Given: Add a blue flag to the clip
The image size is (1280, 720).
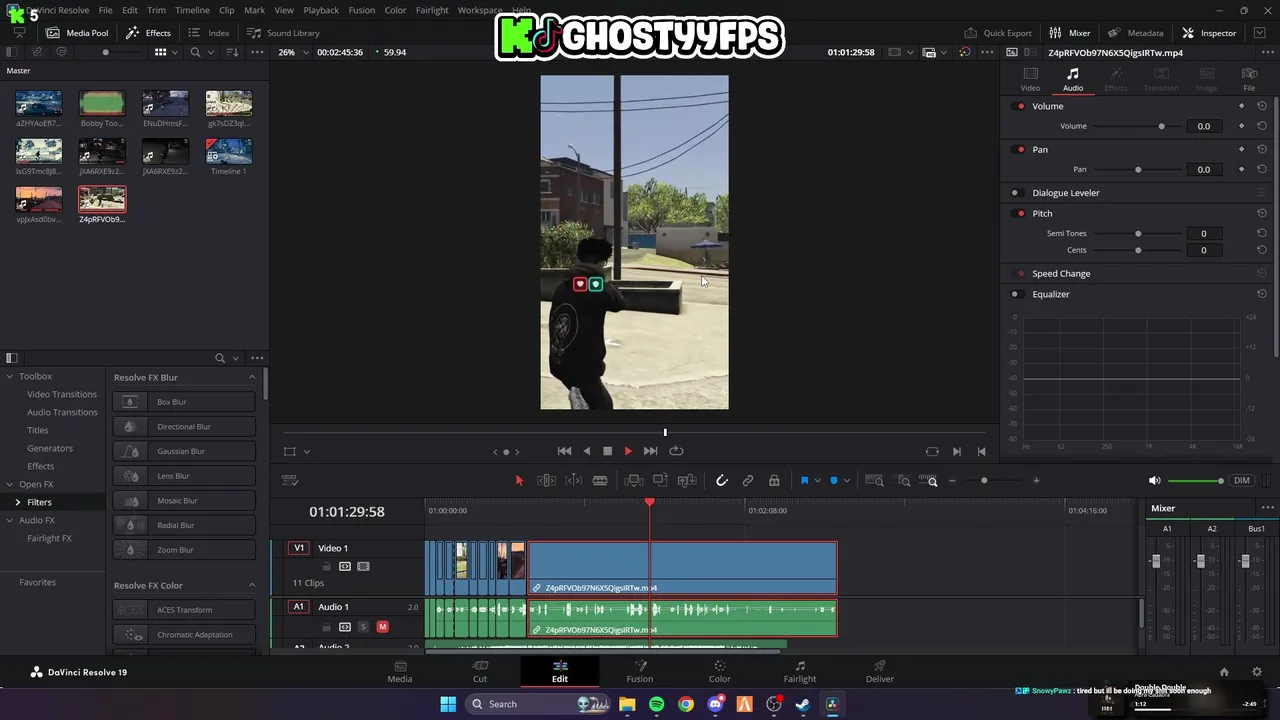Looking at the screenshot, I should (804, 481).
